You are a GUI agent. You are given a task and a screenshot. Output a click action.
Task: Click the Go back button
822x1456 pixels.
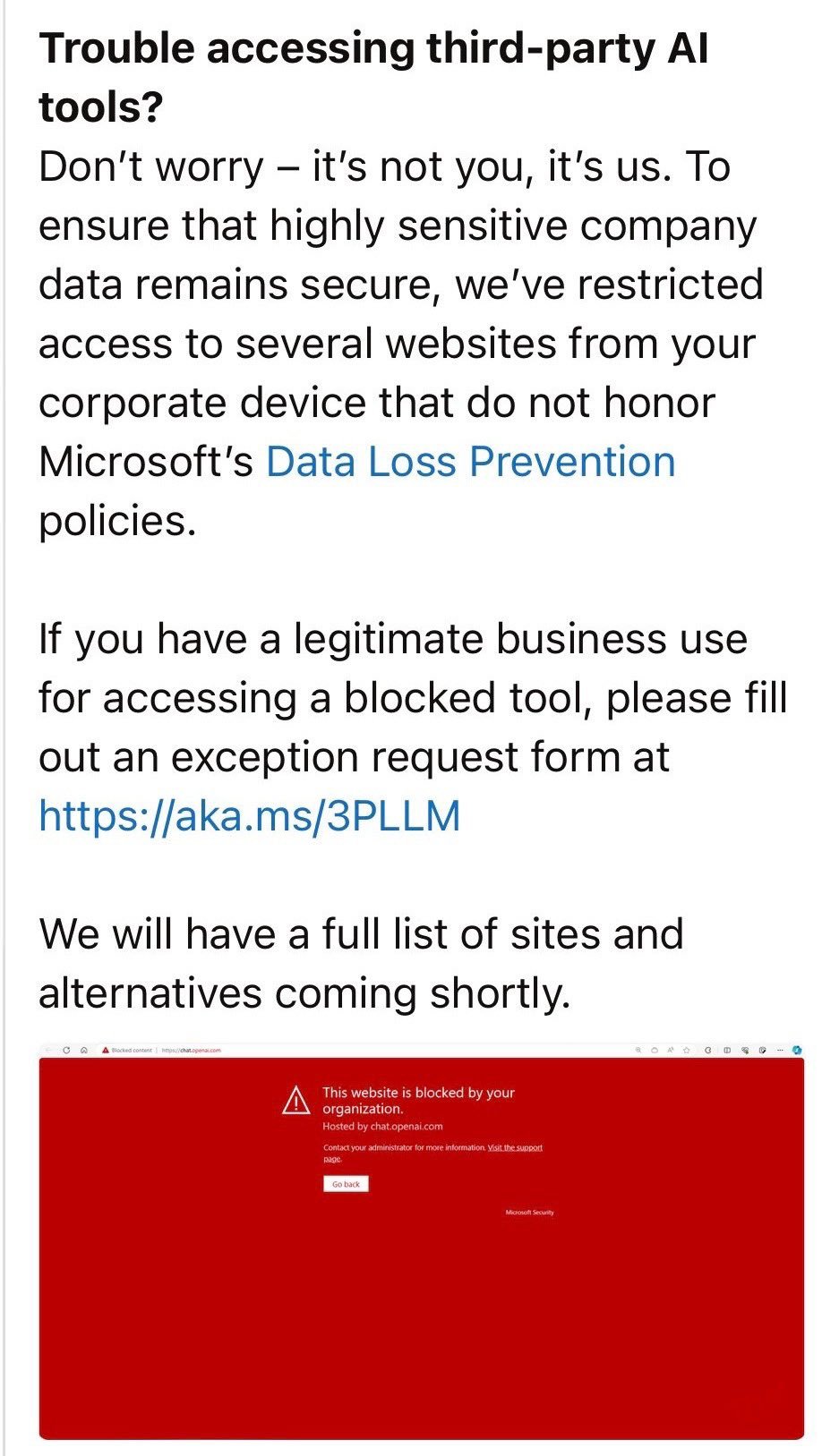point(346,1184)
